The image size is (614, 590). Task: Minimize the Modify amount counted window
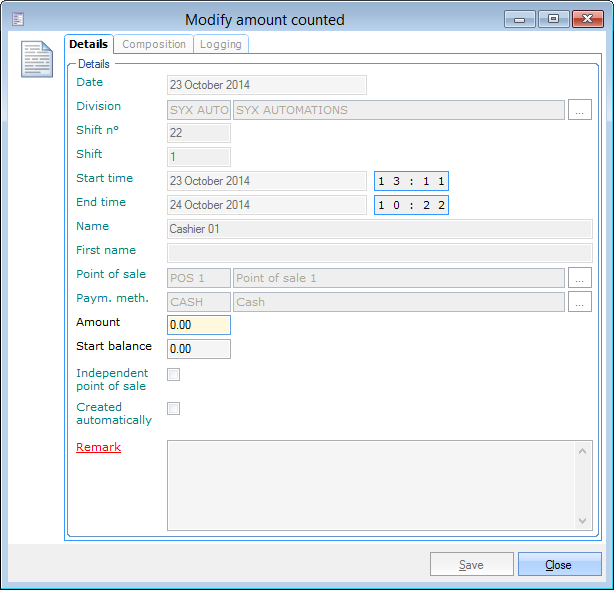pos(519,19)
